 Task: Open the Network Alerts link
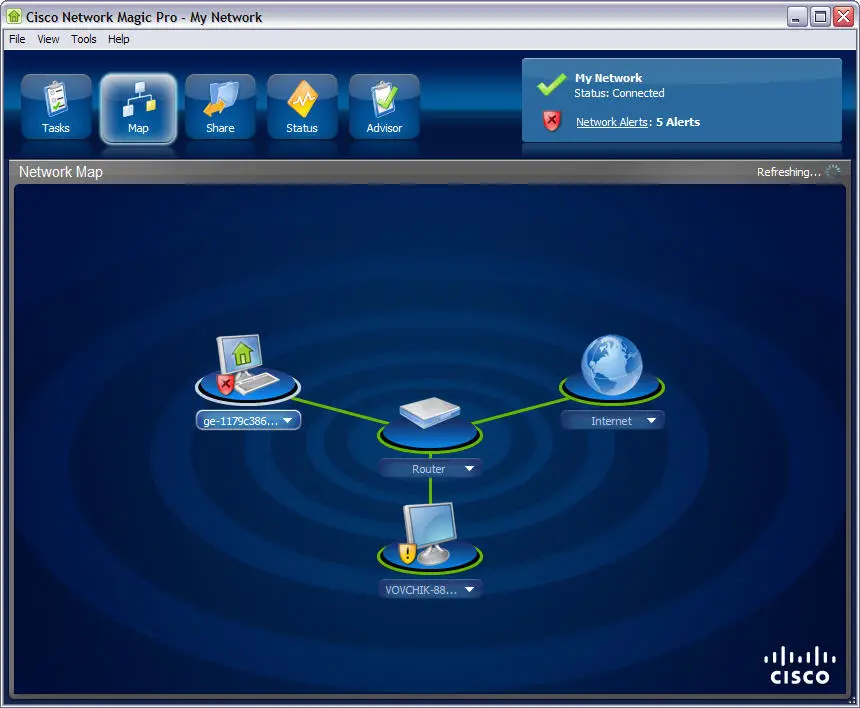[x=612, y=122]
